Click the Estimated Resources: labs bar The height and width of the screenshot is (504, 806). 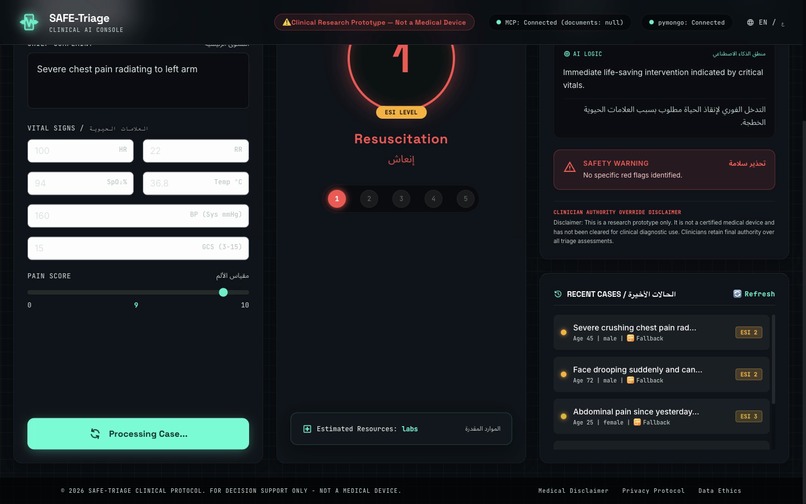tap(401, 428)
